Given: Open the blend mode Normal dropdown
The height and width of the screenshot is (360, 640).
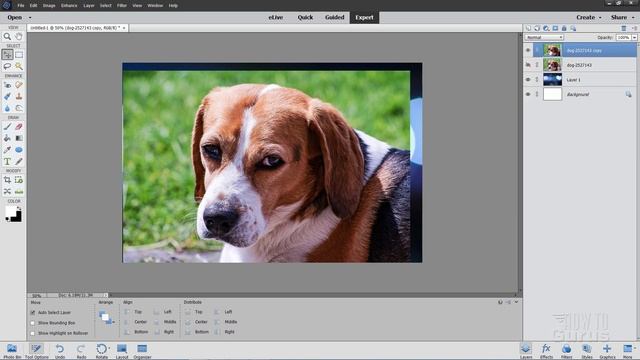Looking at the screenshot, I should 544,37.
